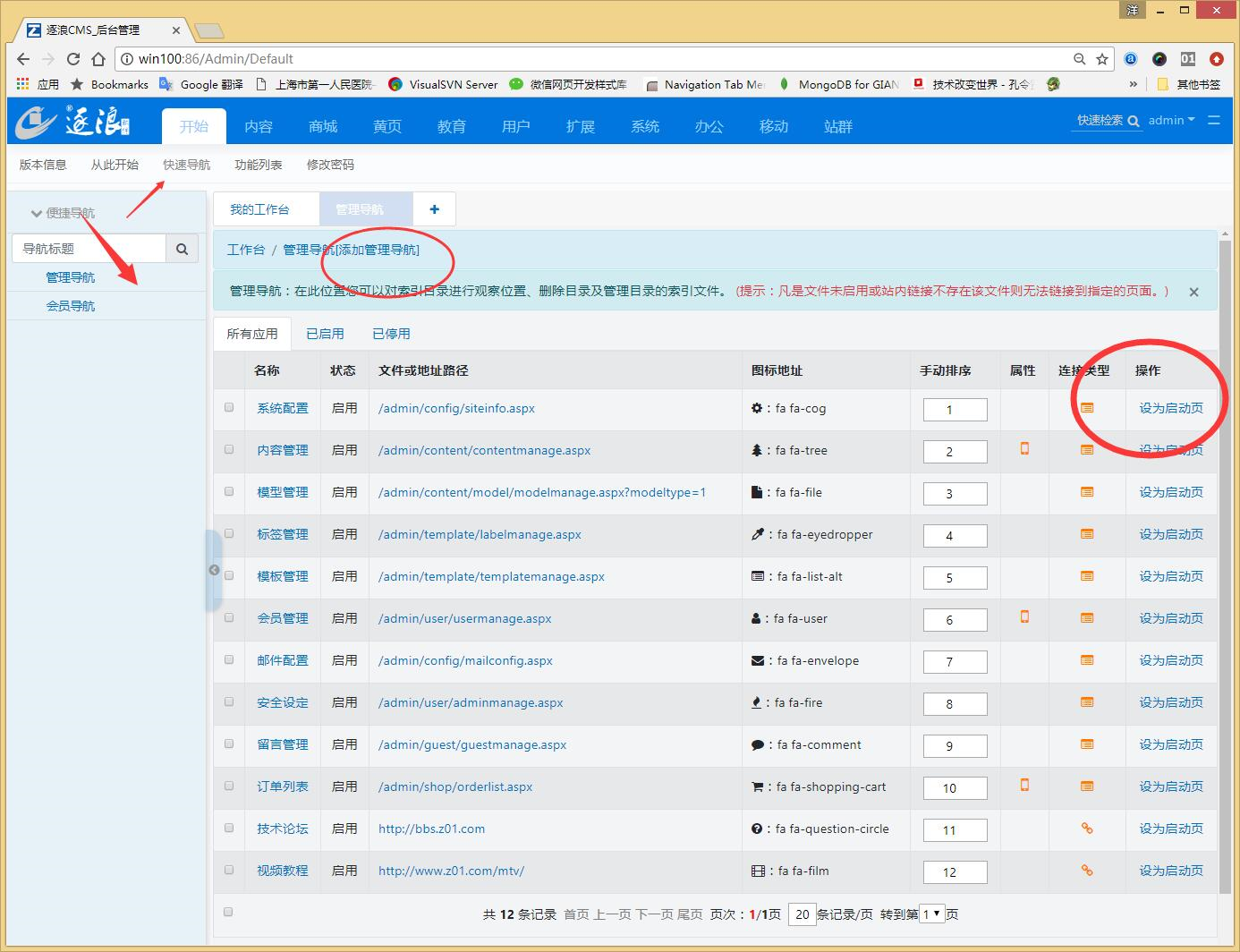Add new workbench tab with plus

tap(434, 209)
